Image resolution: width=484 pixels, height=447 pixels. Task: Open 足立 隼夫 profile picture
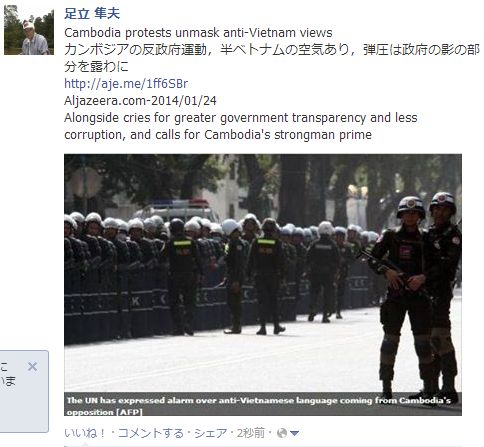point(29,30)
